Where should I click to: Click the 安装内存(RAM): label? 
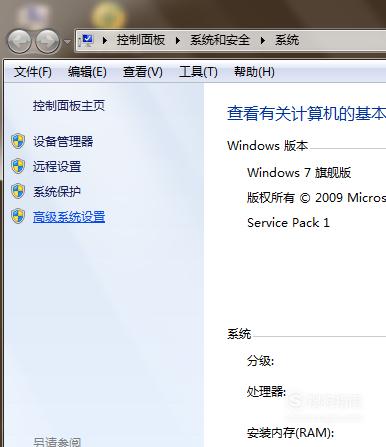click(290, 433)
